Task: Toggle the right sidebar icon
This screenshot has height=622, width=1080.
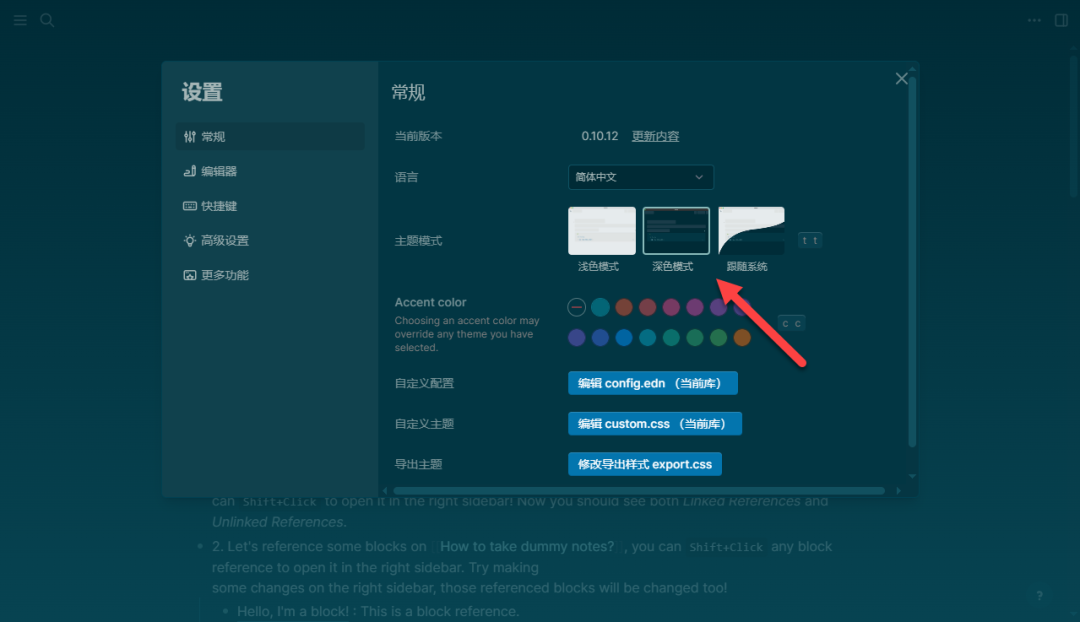Action: (1062, 20)
